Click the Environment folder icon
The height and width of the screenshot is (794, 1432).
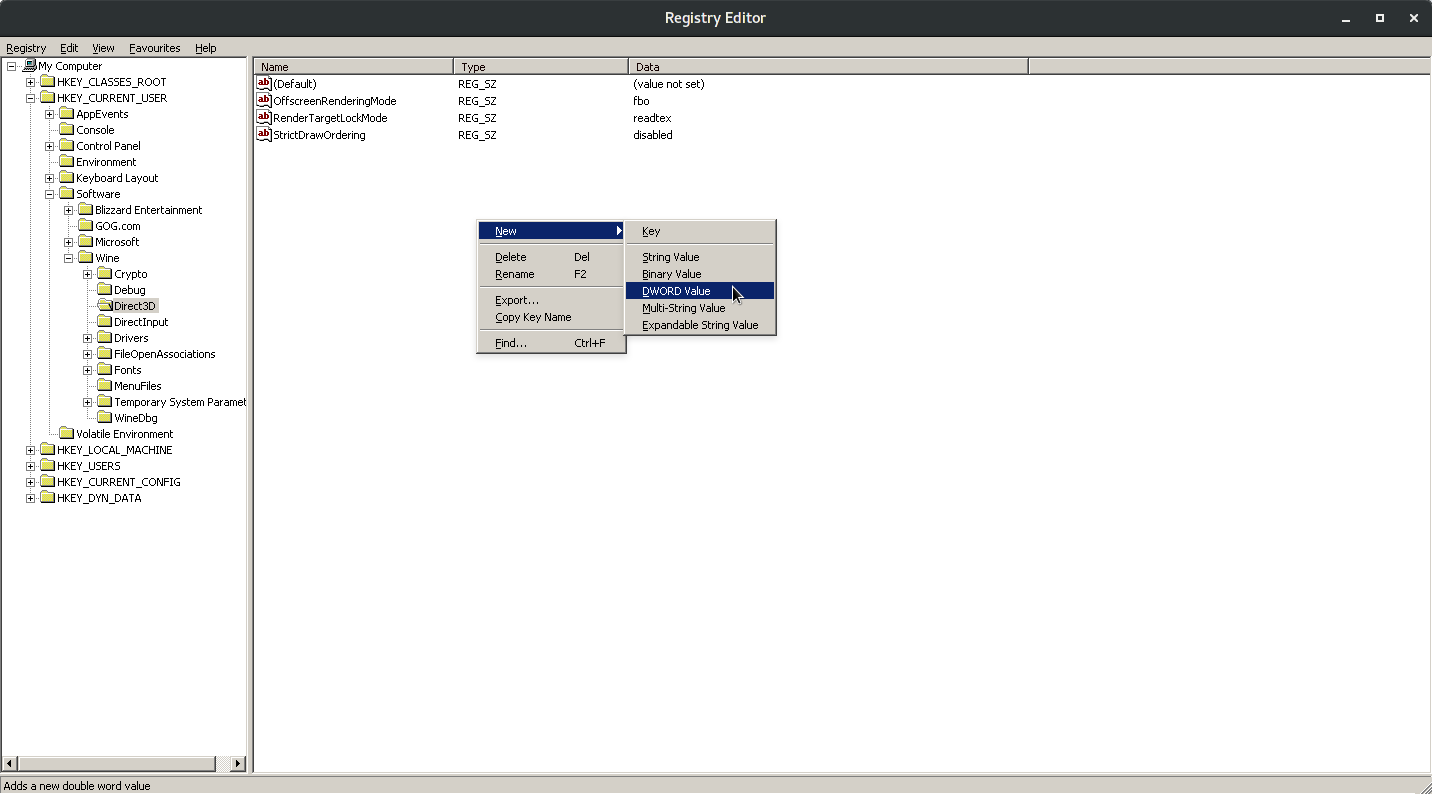pos(66,162)
